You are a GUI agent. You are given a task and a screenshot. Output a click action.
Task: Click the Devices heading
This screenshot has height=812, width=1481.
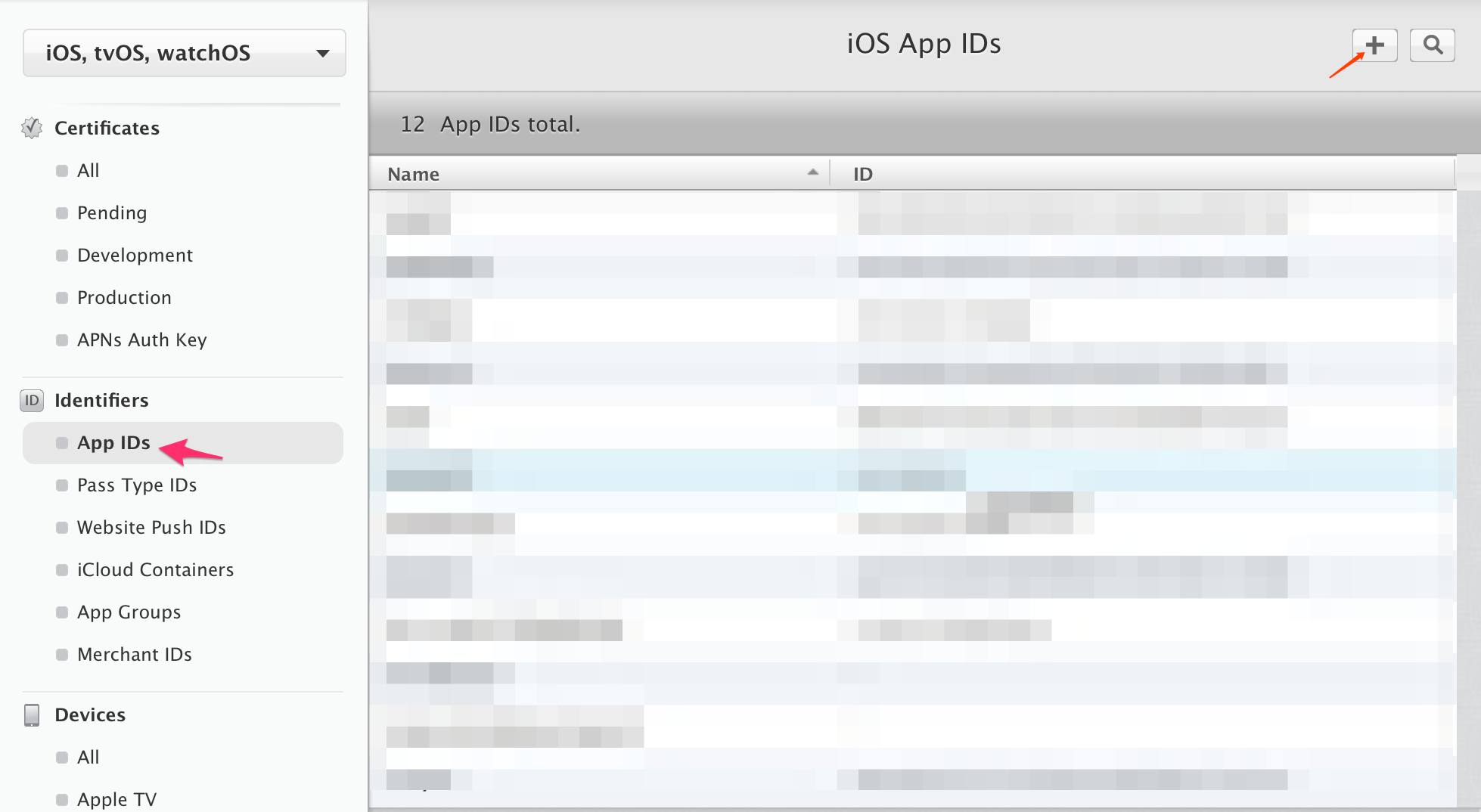click(x=90, y=714)
